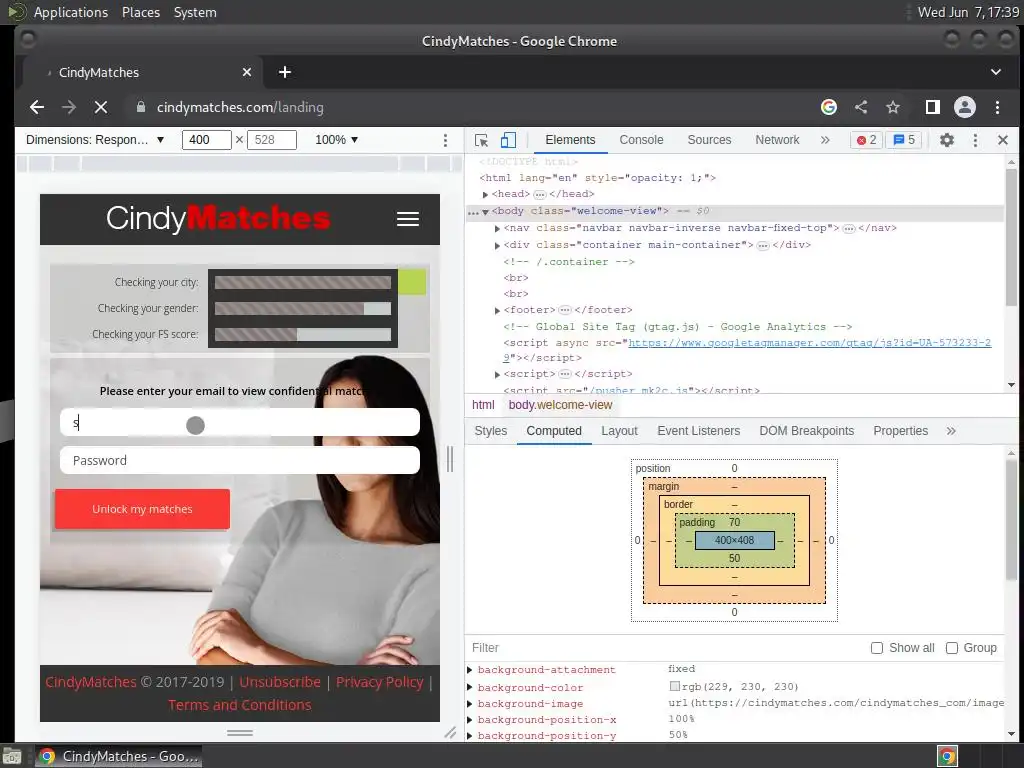Screen dimensions: 1024x768
Task: Toggle the side panel icon
Action: [933, 107]
